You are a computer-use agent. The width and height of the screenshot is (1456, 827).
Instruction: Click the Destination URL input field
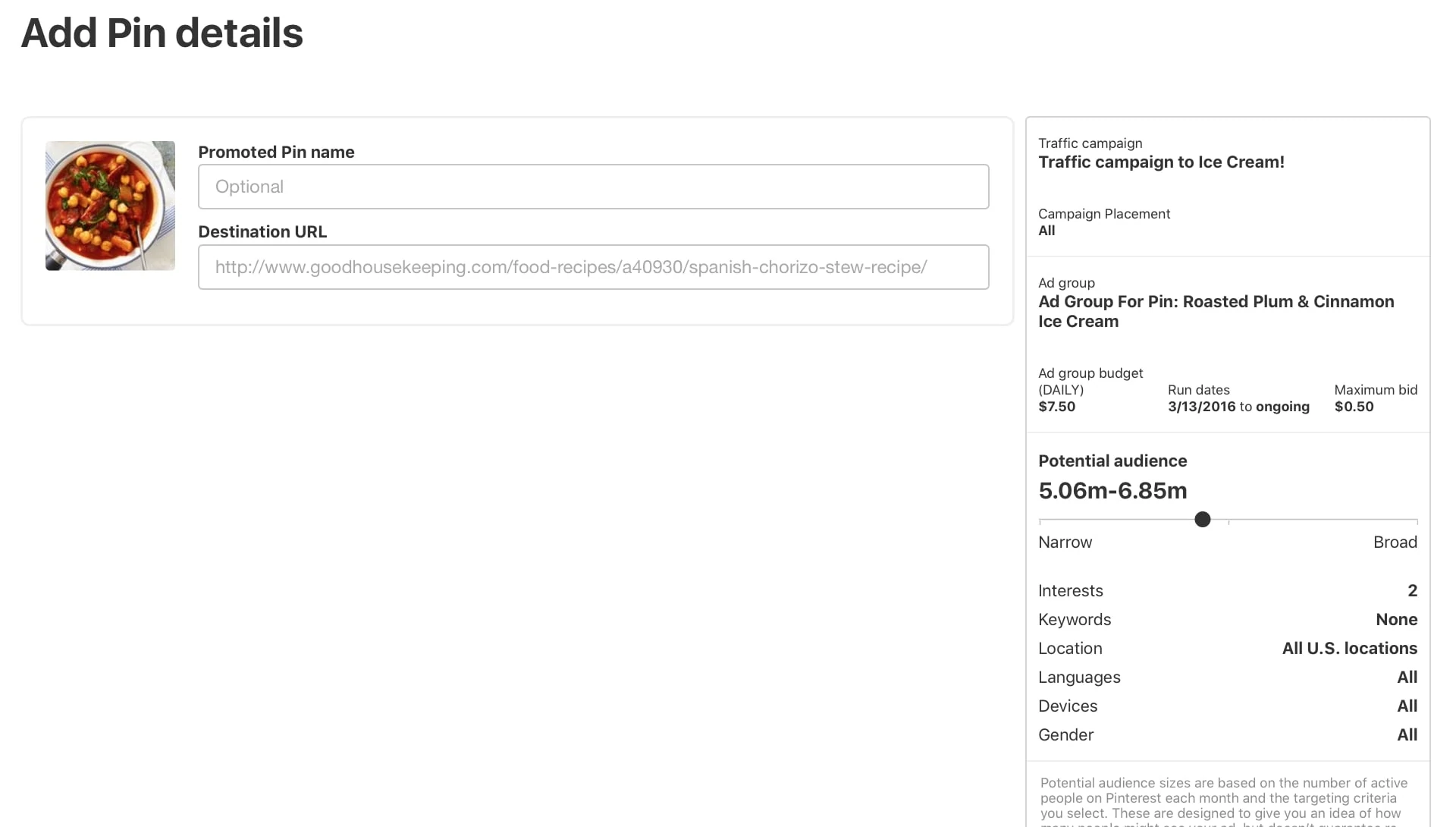click(593, 267)
